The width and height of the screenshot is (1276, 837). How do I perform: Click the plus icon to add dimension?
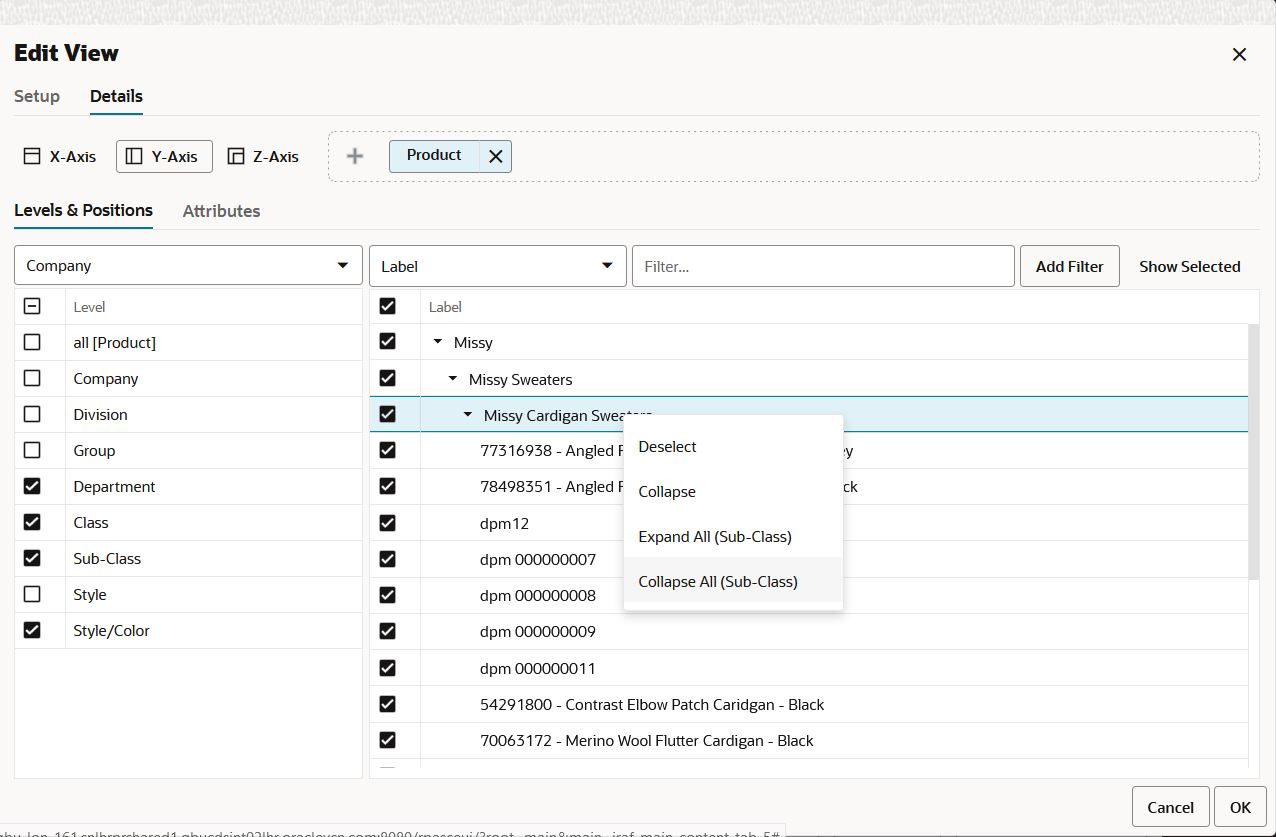[x=355, y=156]
